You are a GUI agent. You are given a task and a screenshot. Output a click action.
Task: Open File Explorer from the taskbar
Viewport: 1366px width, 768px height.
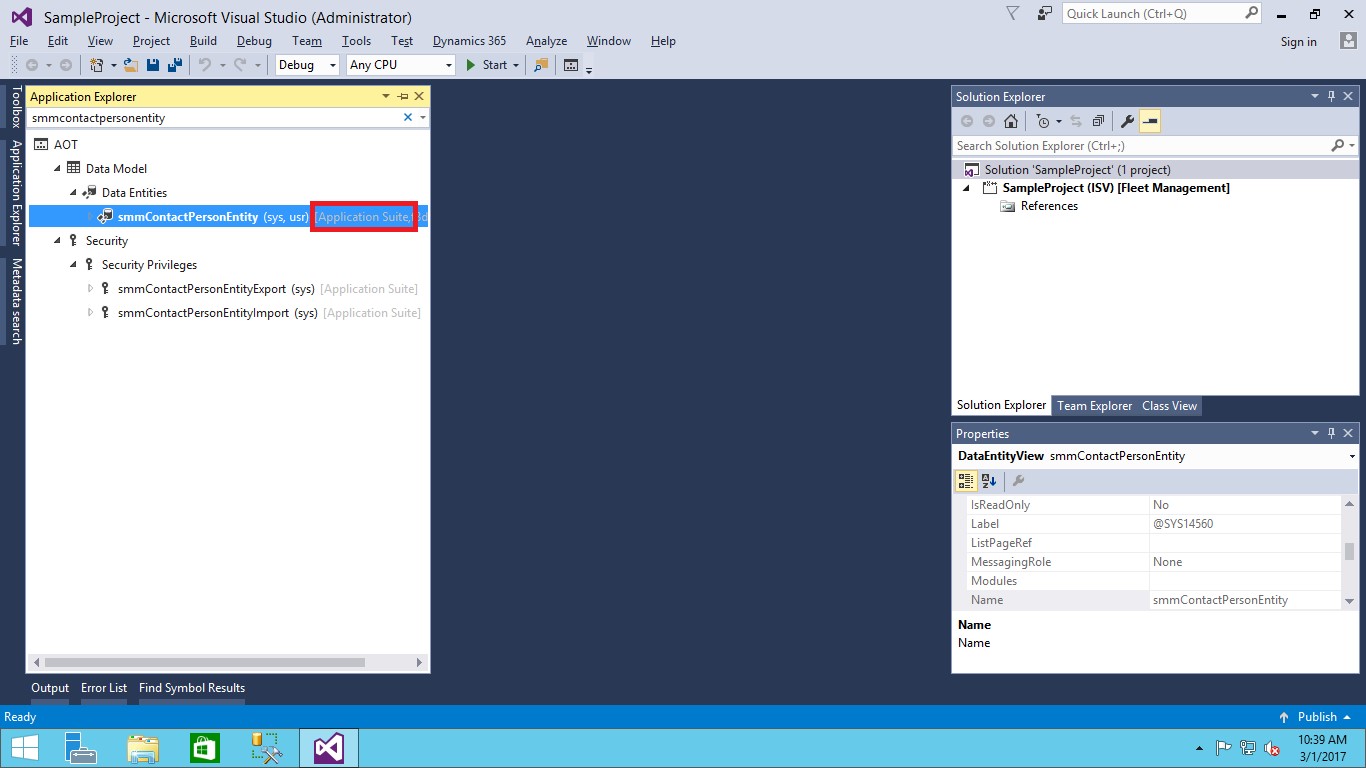click(143, 747)
